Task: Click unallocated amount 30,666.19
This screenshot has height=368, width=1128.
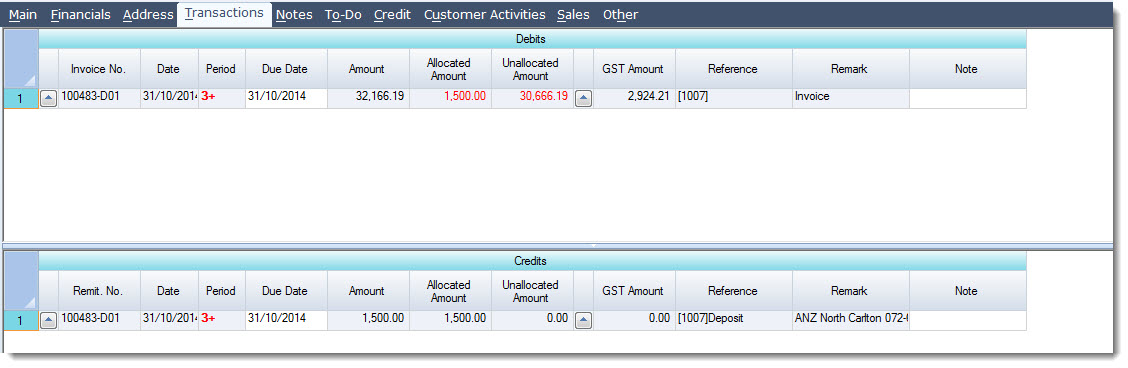Action: click(532, 99)
